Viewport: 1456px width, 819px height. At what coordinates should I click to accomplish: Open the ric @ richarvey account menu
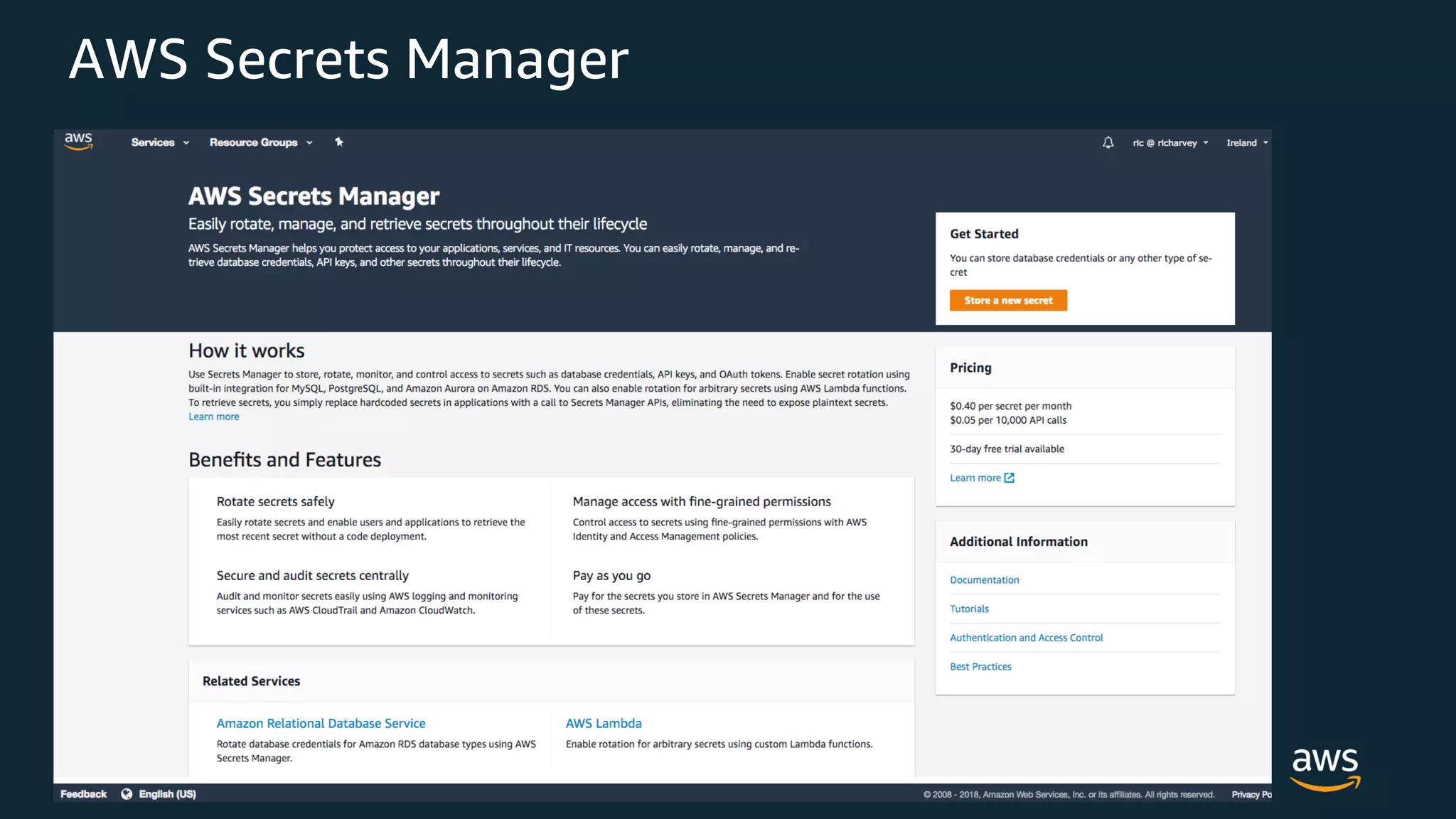point(1170,143)
